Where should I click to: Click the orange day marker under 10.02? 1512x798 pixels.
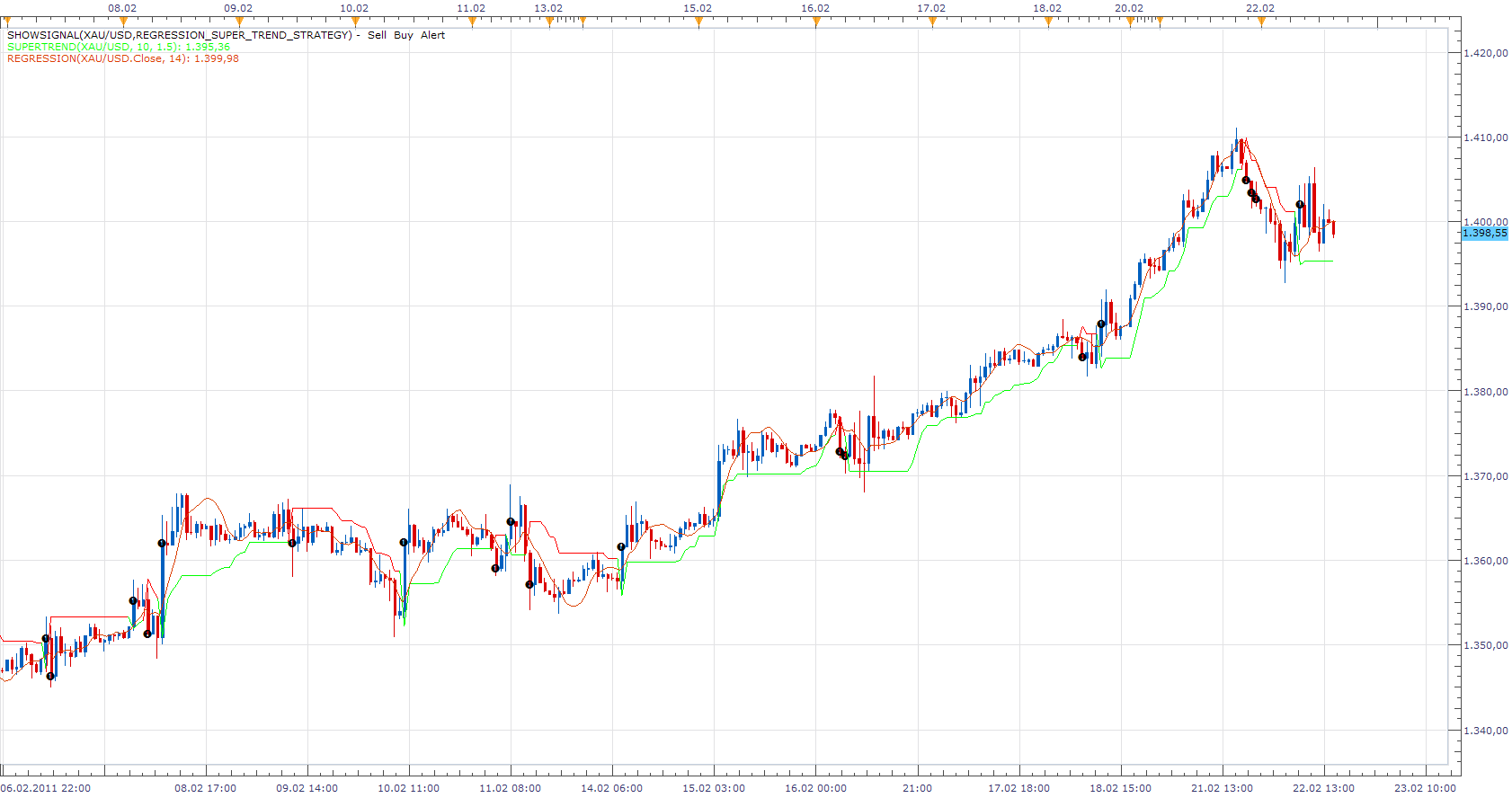[355, 22]
